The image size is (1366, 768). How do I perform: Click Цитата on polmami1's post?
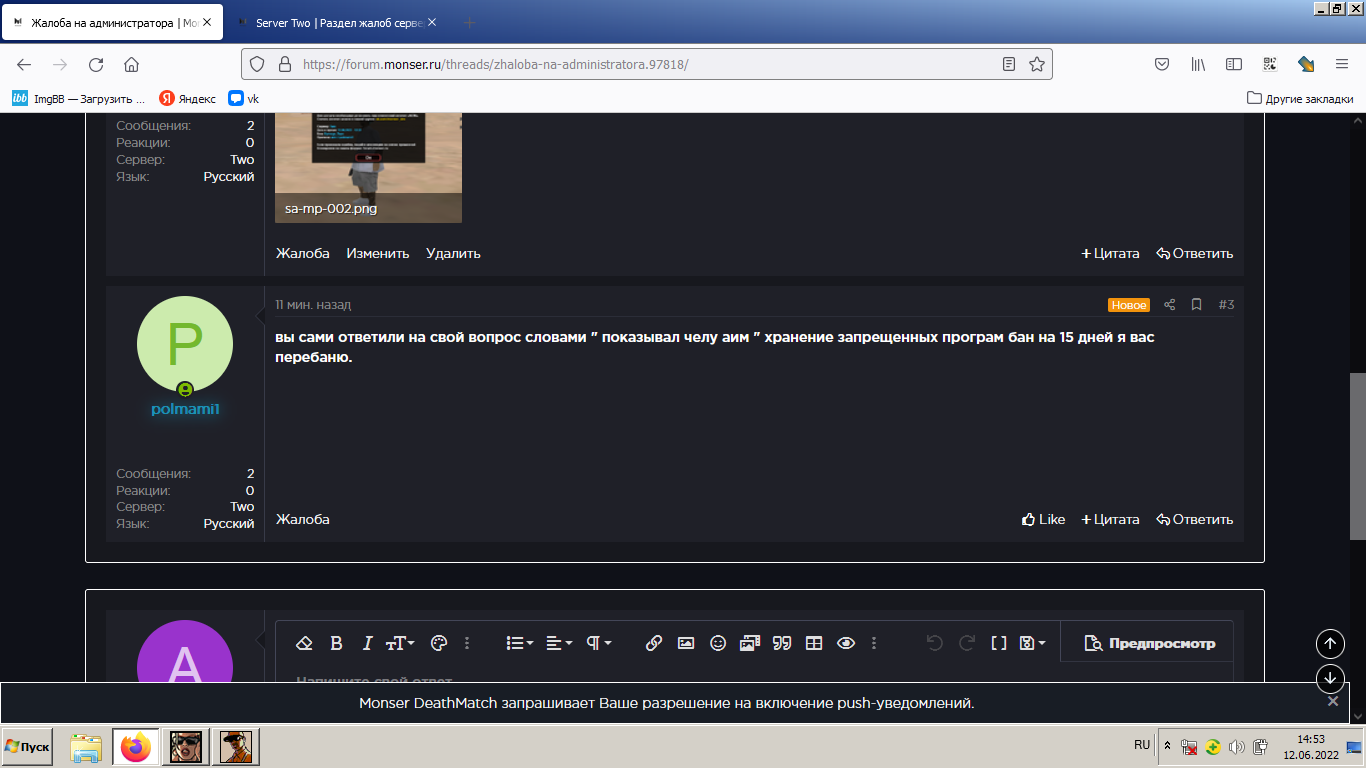point(1110,520)
